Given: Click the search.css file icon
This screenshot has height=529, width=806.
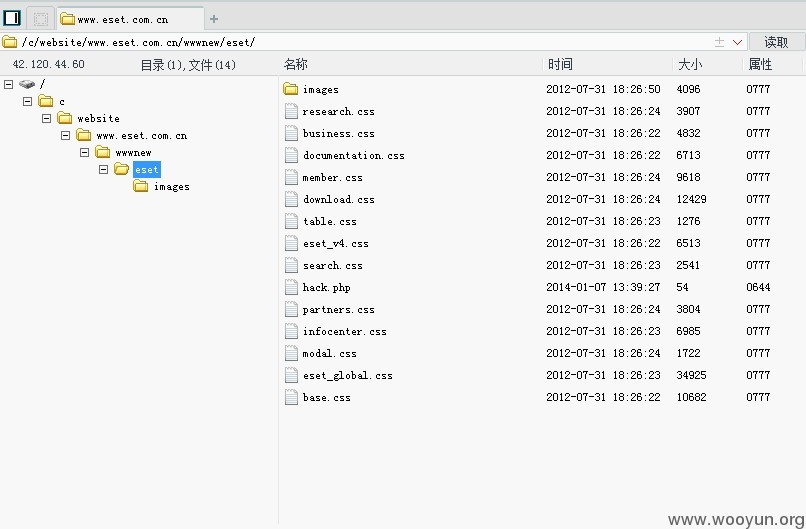Looking at the screenshot, I should [291, 265].
